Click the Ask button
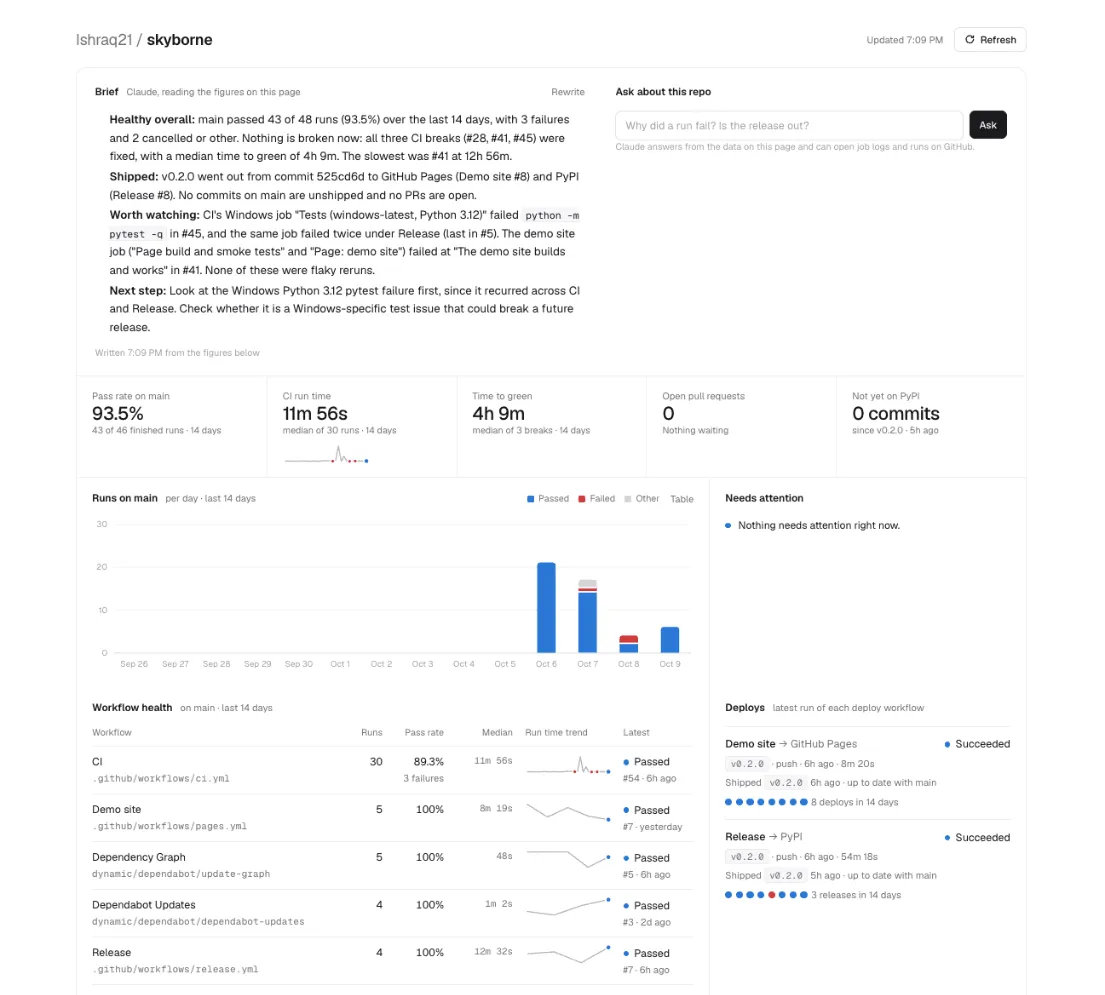 tap(987, 125)
